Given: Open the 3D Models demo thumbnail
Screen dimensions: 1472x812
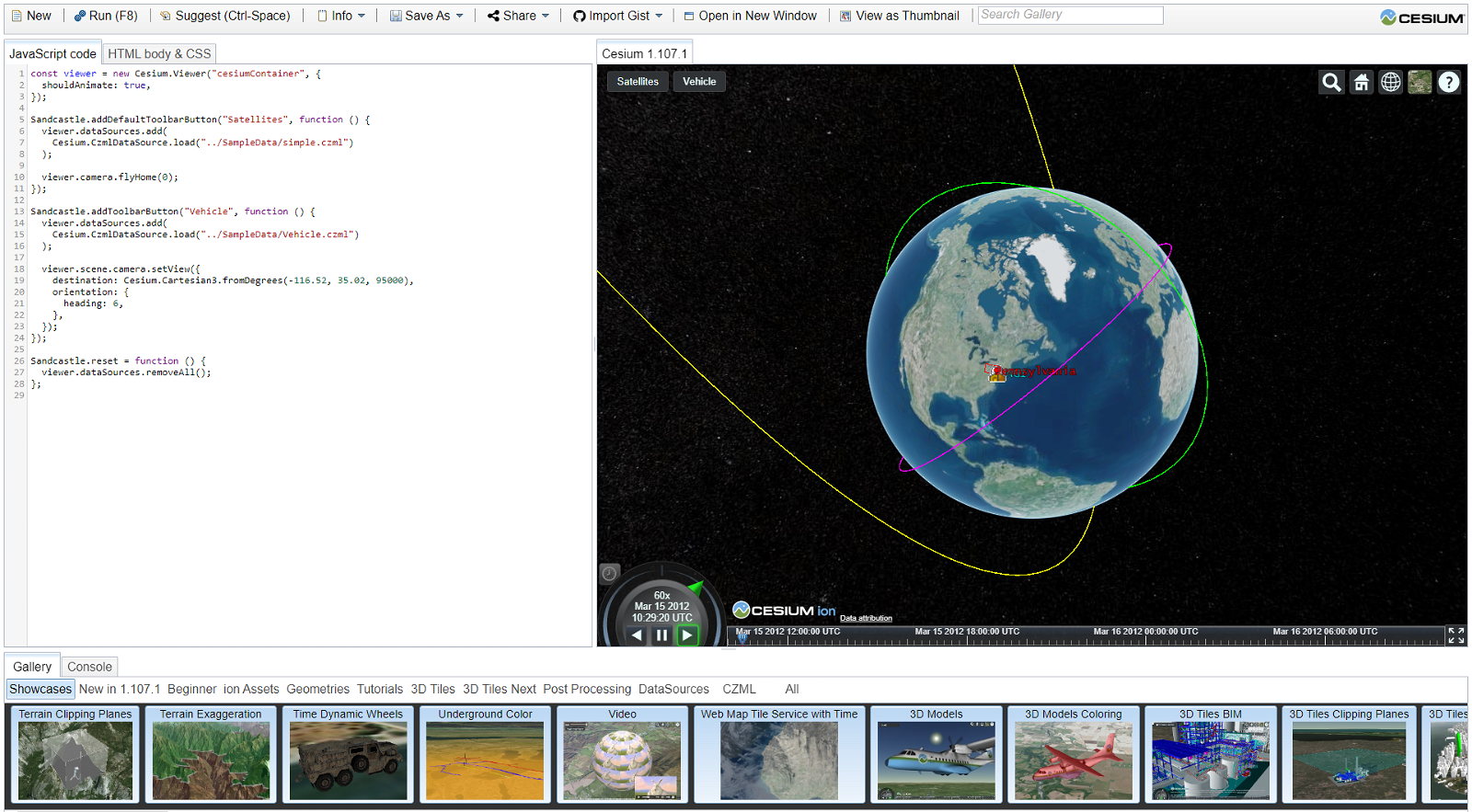Looking at the screenshot, I should 936,754.
